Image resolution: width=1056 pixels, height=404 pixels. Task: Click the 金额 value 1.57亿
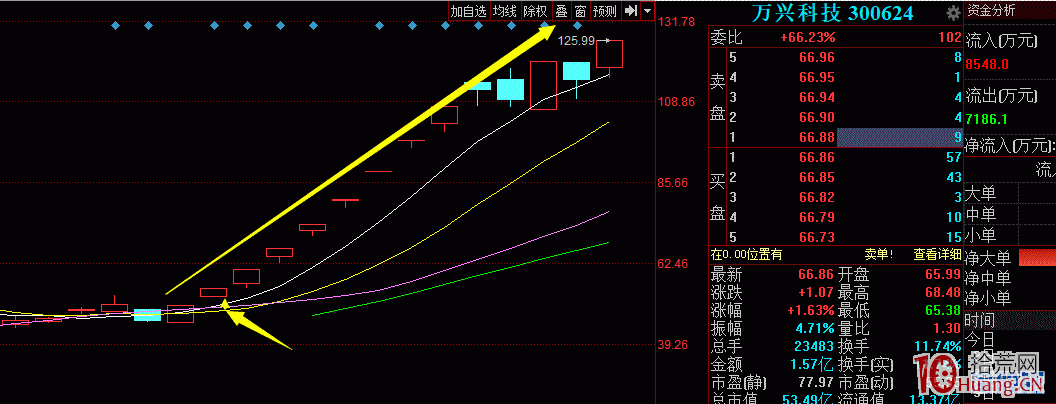click(x=813, y=365)
